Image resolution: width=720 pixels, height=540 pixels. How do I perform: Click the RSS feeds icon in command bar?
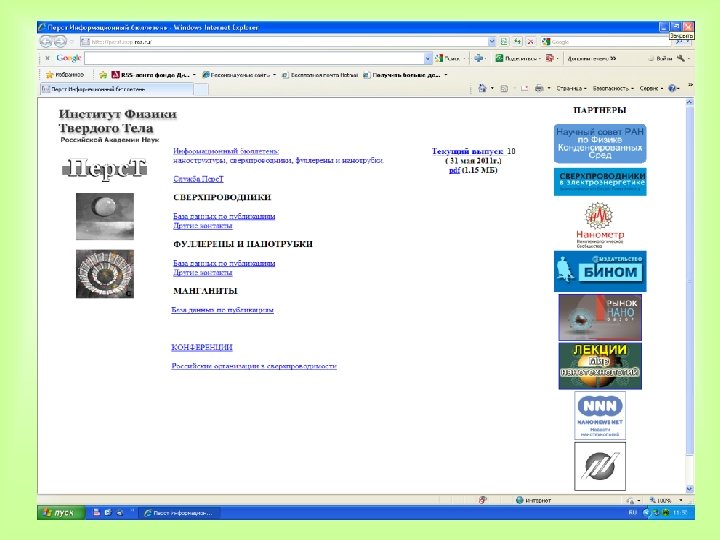point(504,88)
